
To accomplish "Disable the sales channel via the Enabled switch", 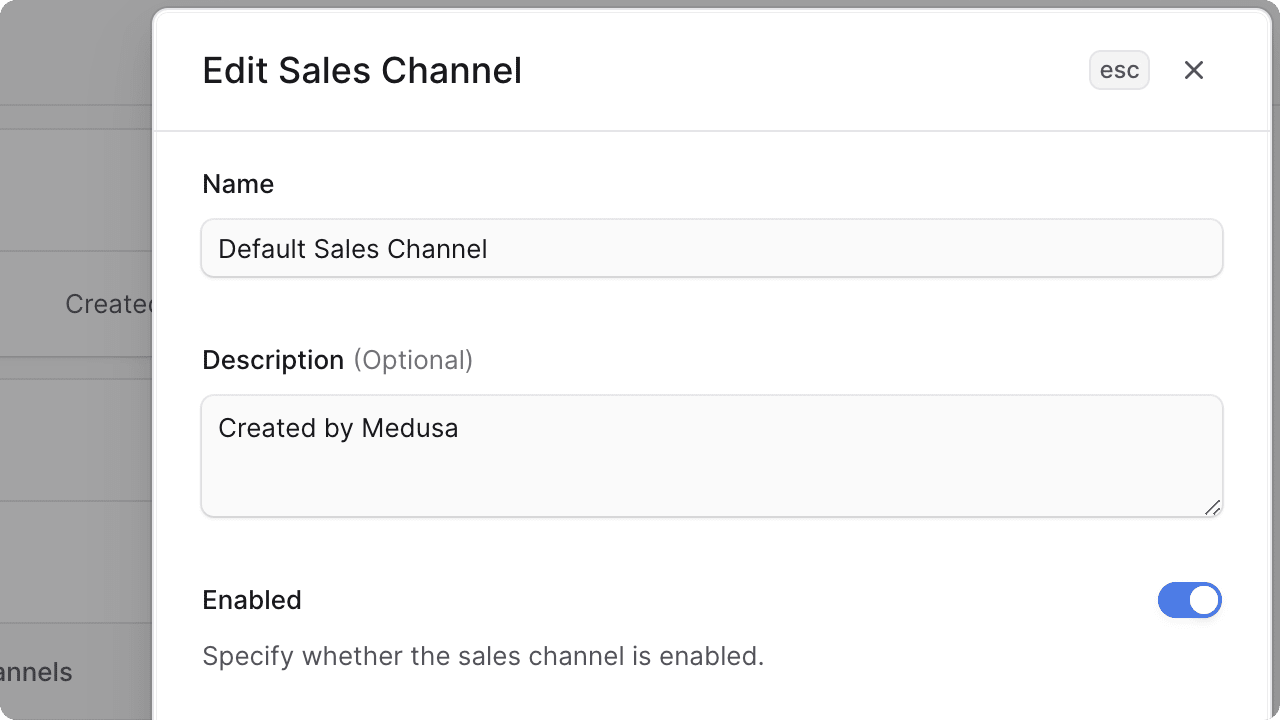I will point(1190,600).
